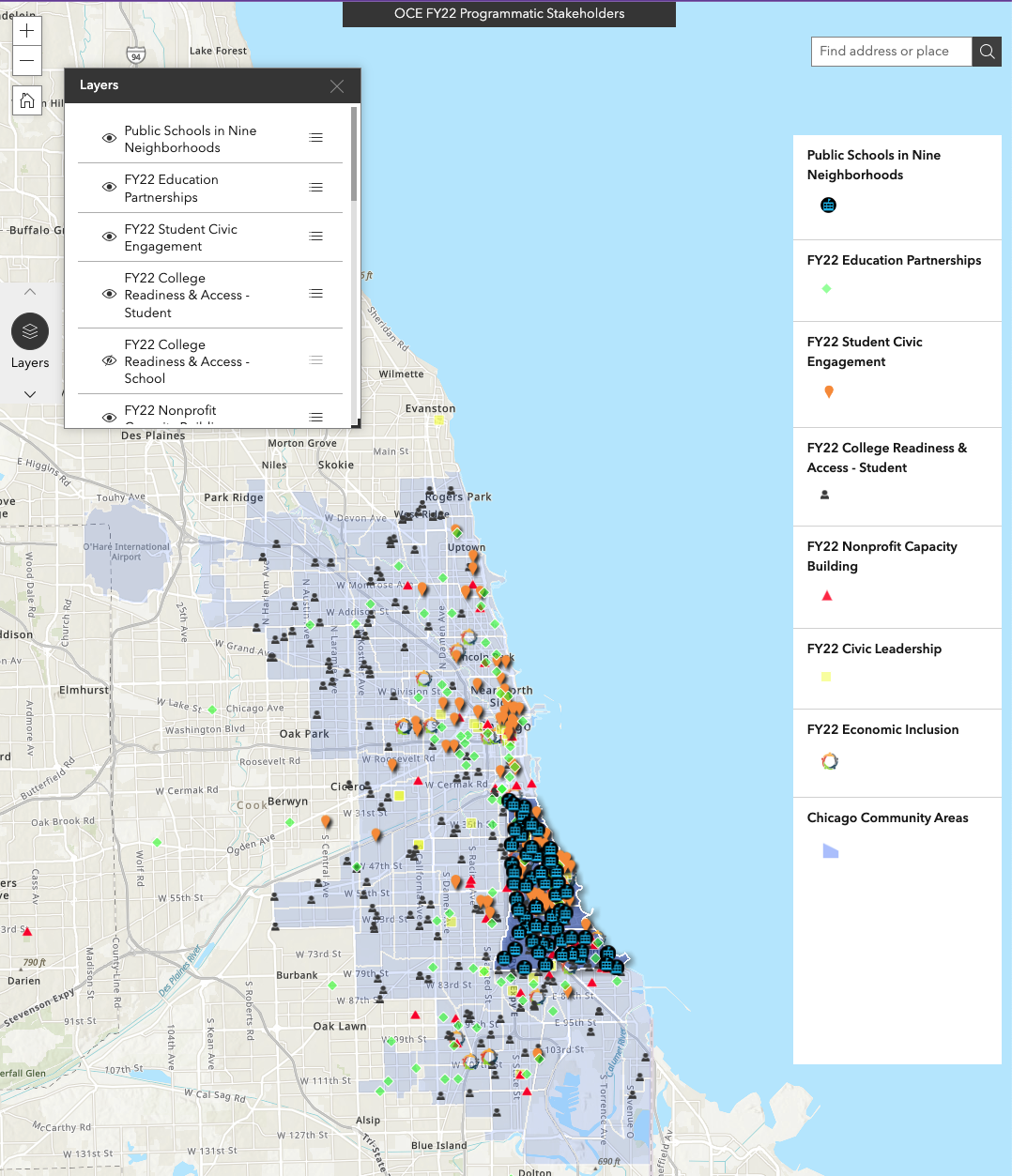Toggle FY22 Student Civic Engagement layer visibility
This screenshot has height=1176, width=1012.
click(x=109, y=237)
